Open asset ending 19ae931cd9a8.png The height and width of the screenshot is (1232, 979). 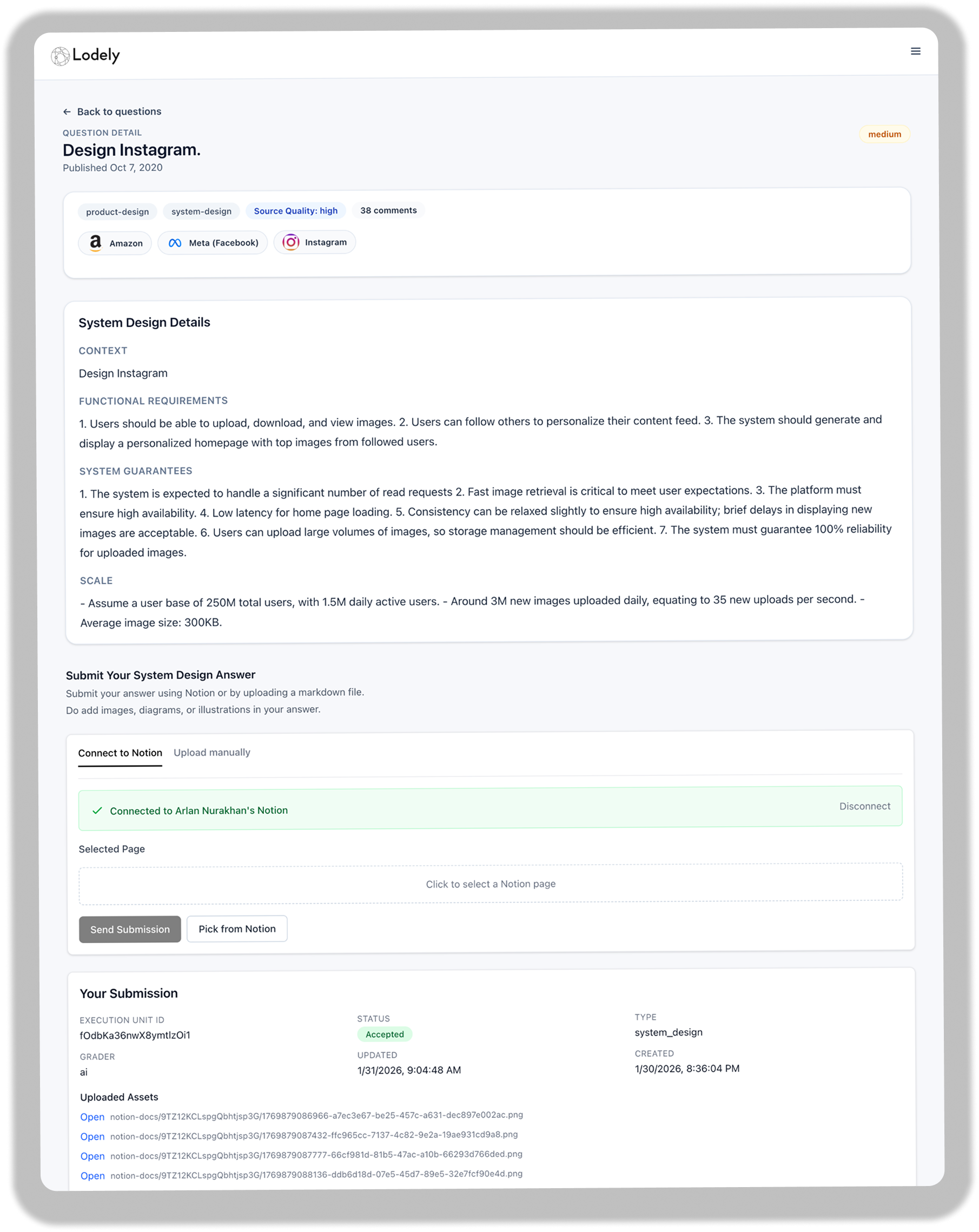92,1137
